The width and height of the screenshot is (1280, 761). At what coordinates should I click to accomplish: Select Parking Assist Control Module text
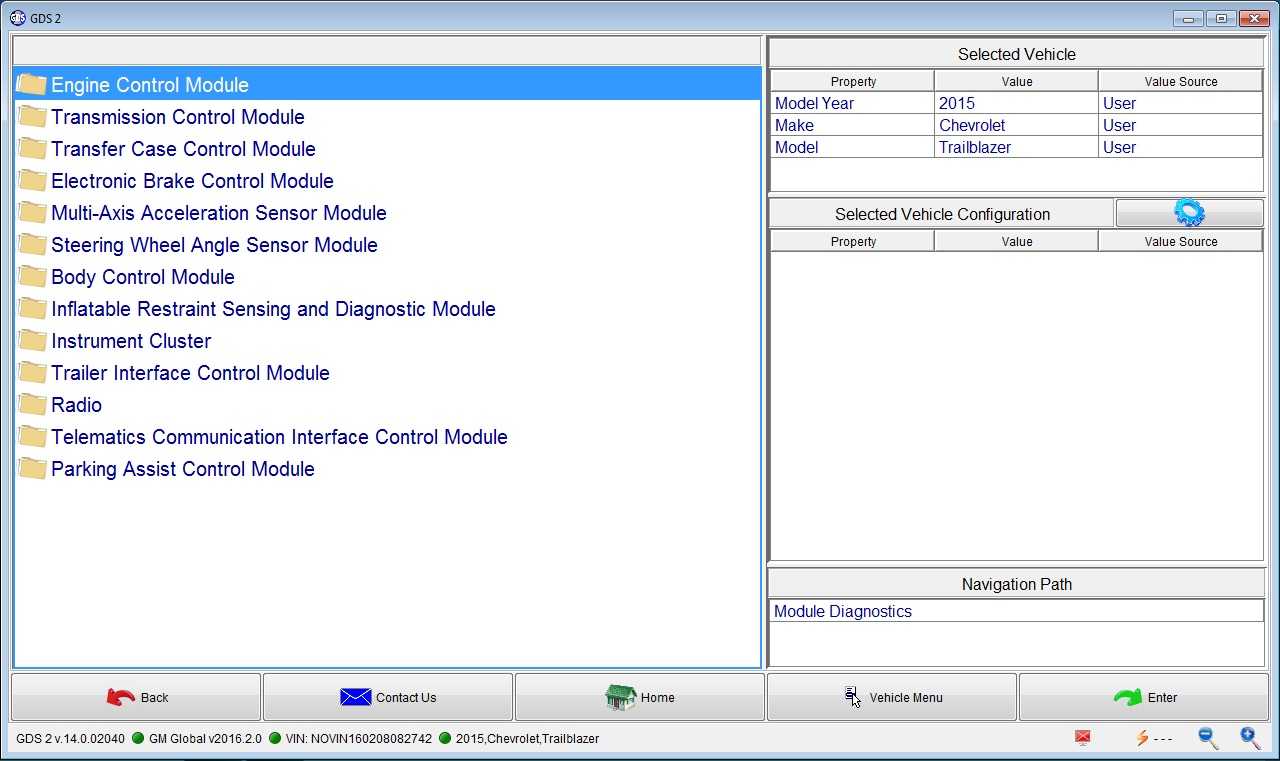[x=183, y=469]
